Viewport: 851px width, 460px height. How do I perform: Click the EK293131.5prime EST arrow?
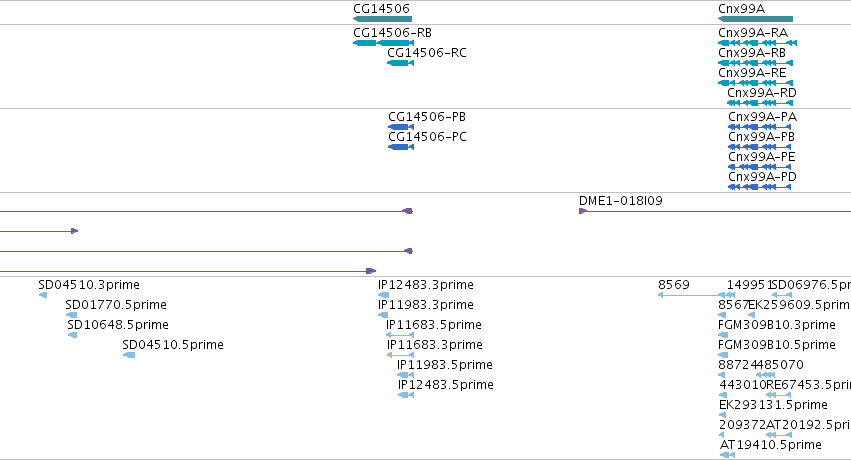[722, 416]
